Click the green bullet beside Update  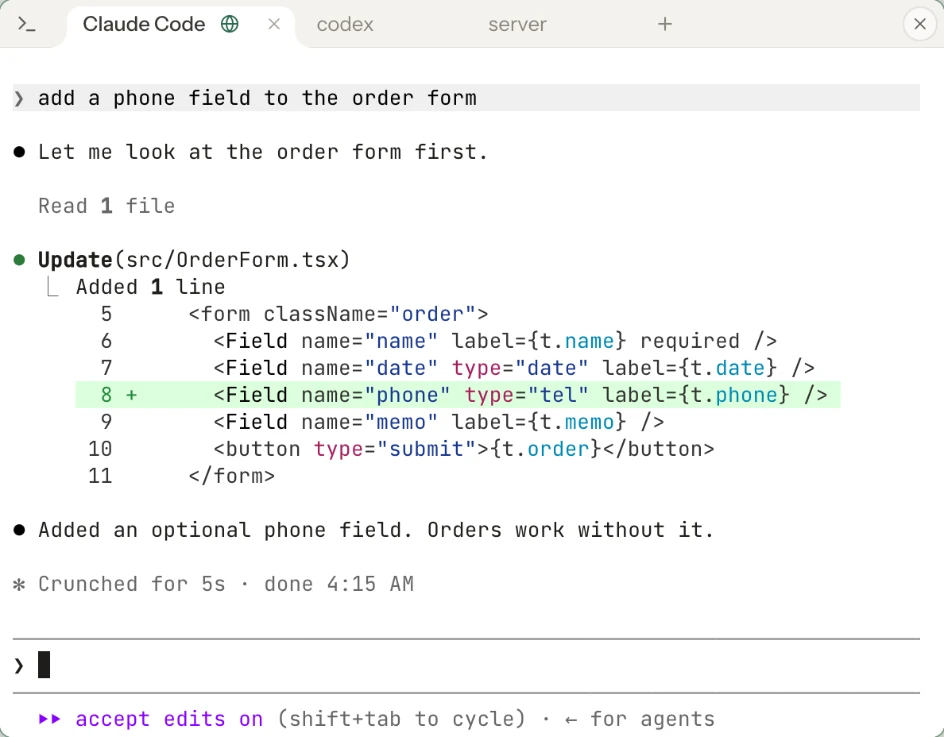19,260
